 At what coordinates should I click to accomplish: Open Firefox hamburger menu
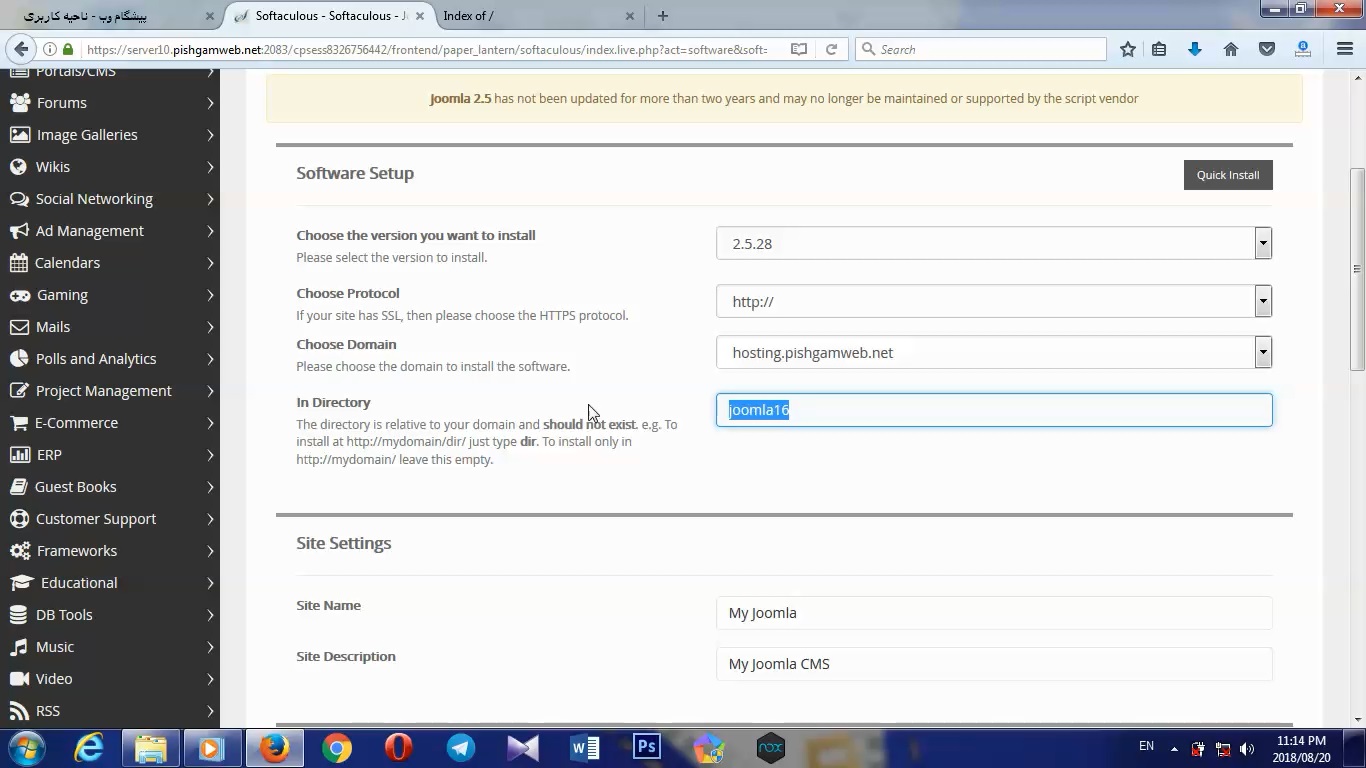point(1345,49)
